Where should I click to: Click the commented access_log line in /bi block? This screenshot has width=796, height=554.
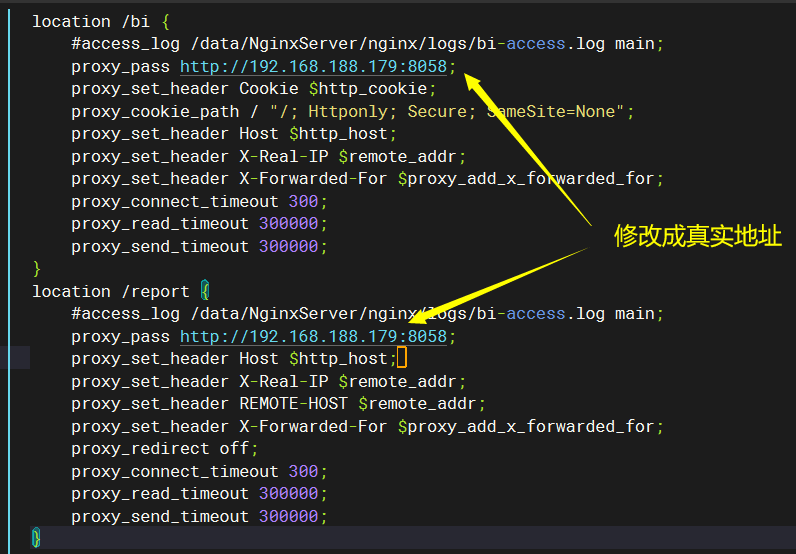[x=367, y=44]
